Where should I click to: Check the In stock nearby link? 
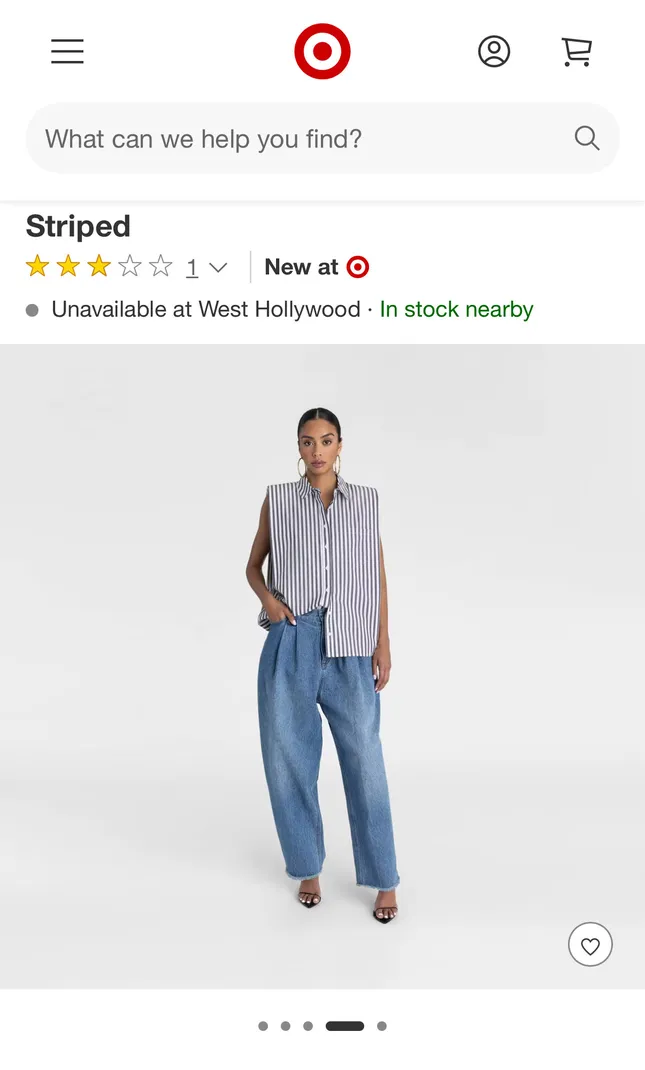pyautogui.click(x=457, y=309)
